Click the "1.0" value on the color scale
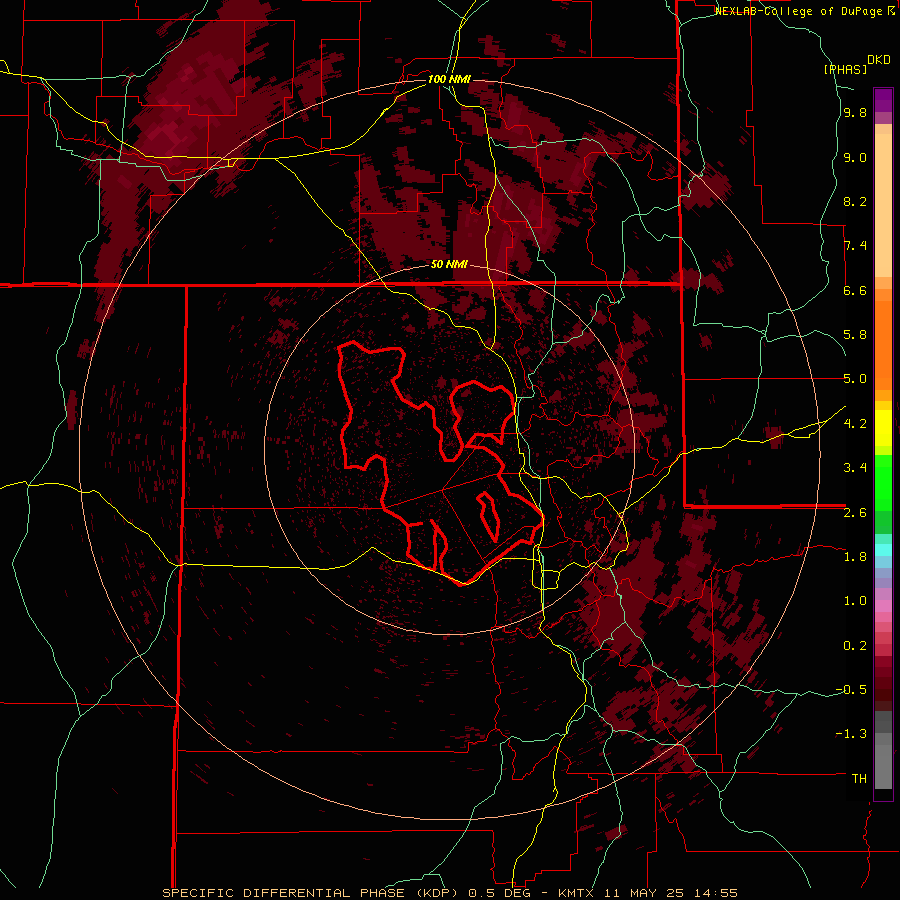 click(855, 601)
